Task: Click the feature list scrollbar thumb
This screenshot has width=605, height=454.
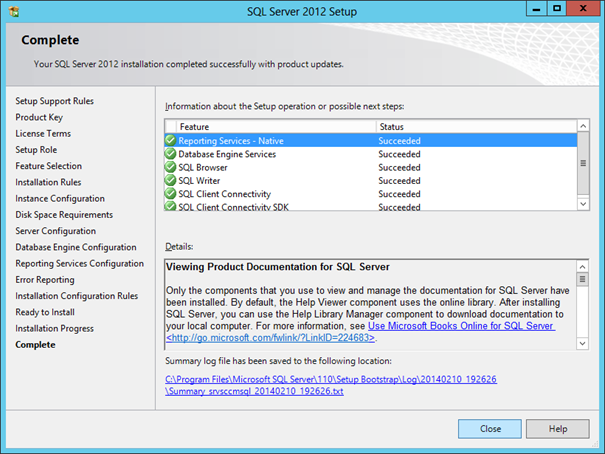Action: [583, 163]
